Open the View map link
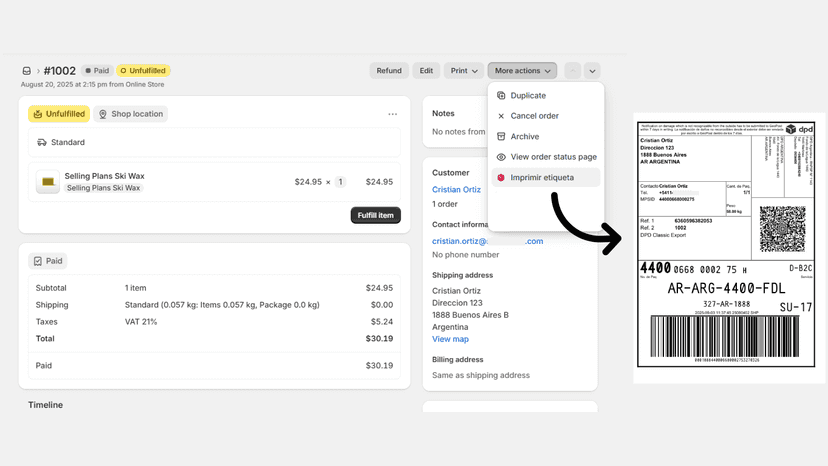This screenshot has height=466, width=828. pyautogui.click(x=450, y=339)
